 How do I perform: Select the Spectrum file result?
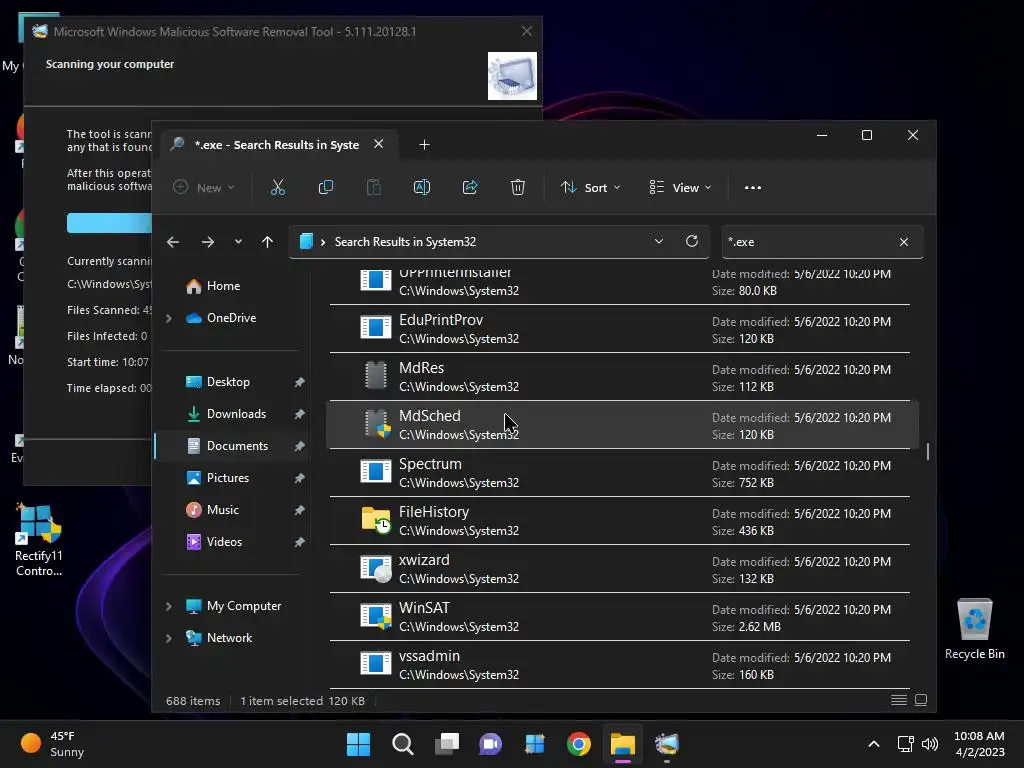click(x=622, y=473)
